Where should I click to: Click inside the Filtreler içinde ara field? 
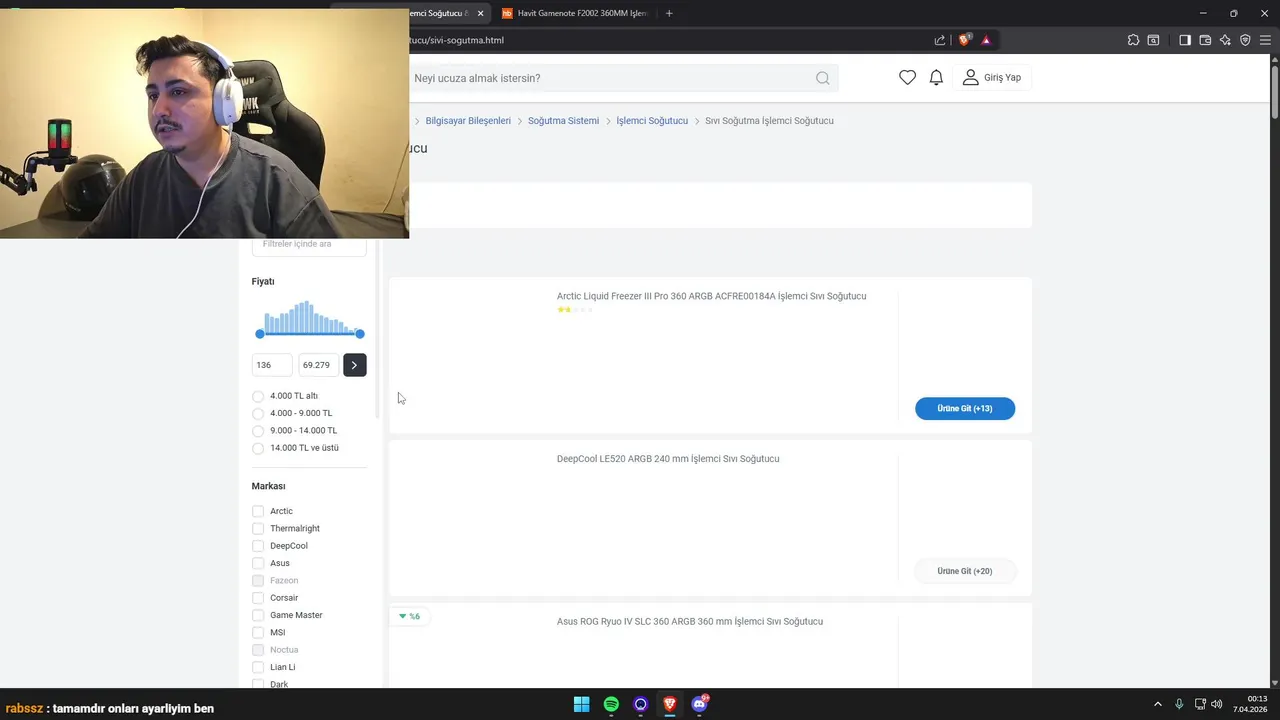[309, 245]
